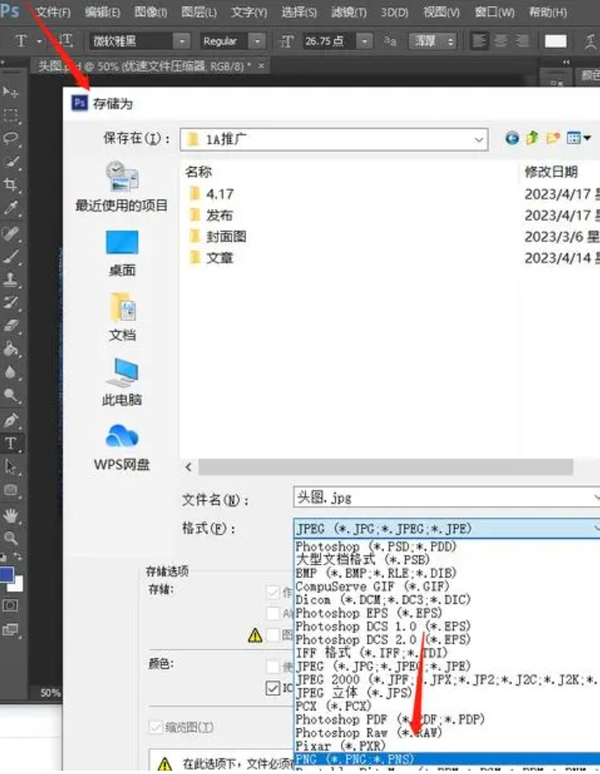The image size is (600, 774).
Task: Toggle the 缩览图(T) thumbnail checkbox
Action: pyautogui.click(x=156, y=727)
